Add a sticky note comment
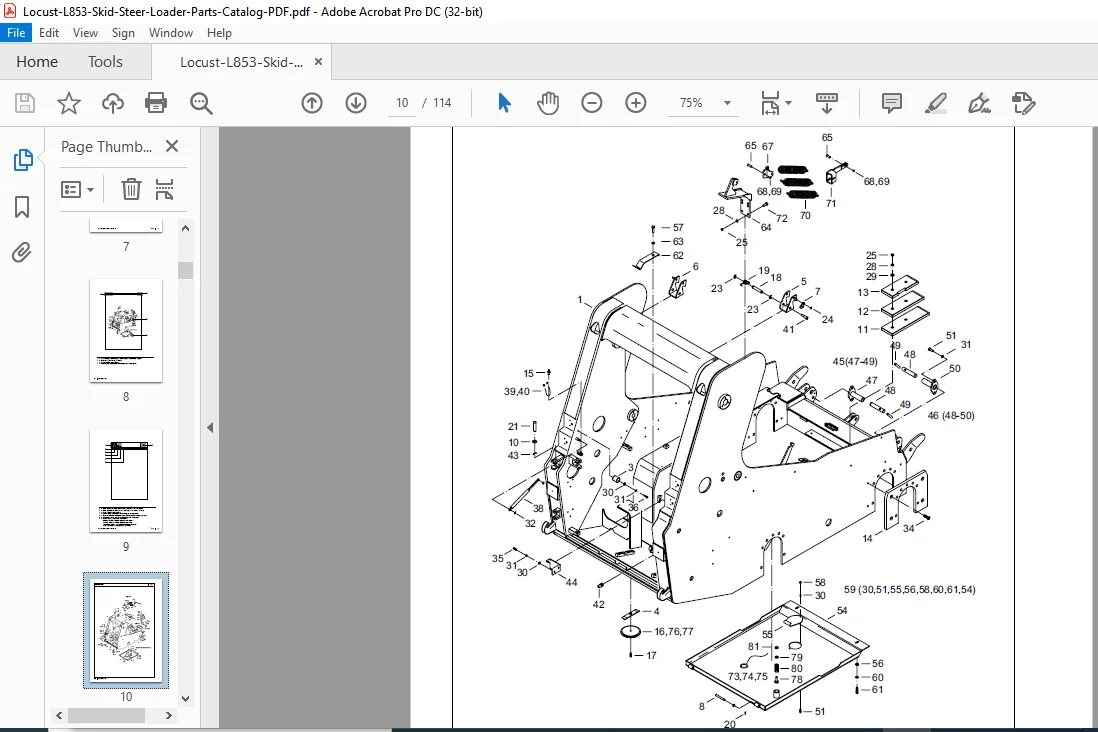Screen dimensions: 1098x732 click(891, 103)
